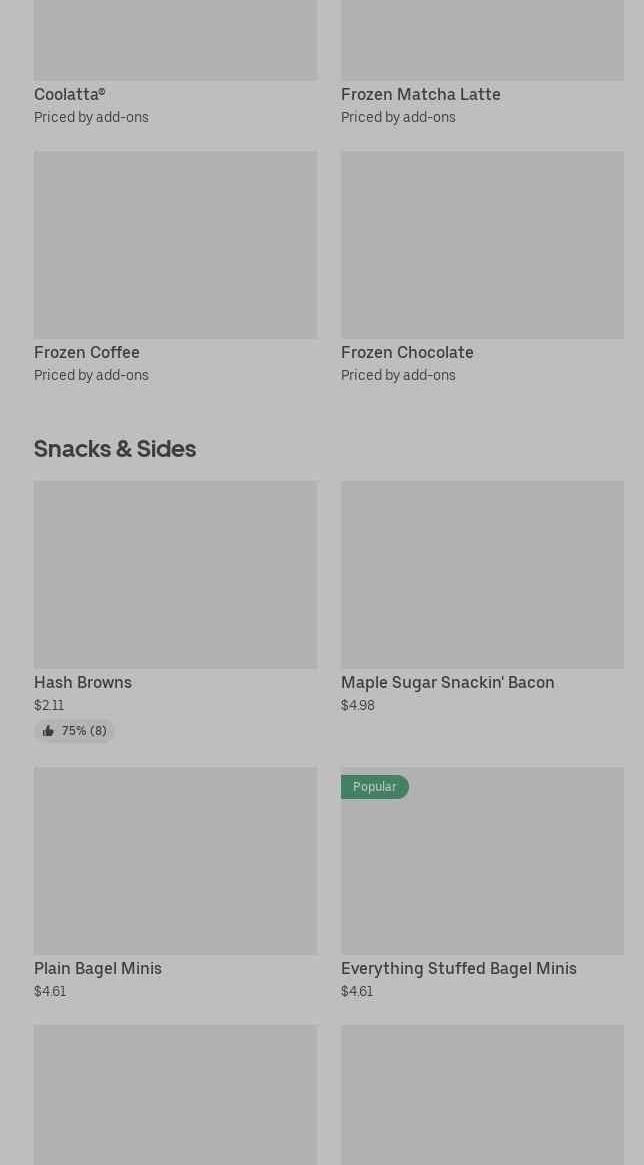Open the Frozen Coffee item image

[175, 244]
